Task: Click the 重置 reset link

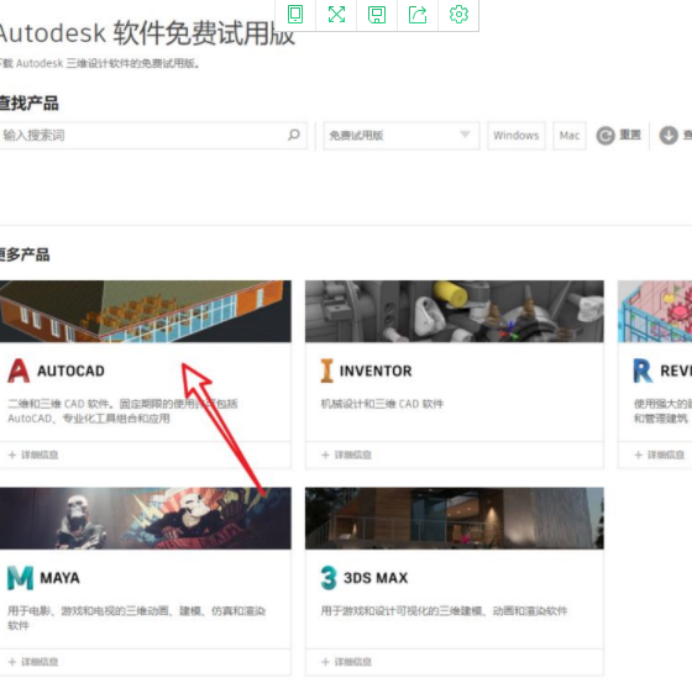Action: pos(630,135)
